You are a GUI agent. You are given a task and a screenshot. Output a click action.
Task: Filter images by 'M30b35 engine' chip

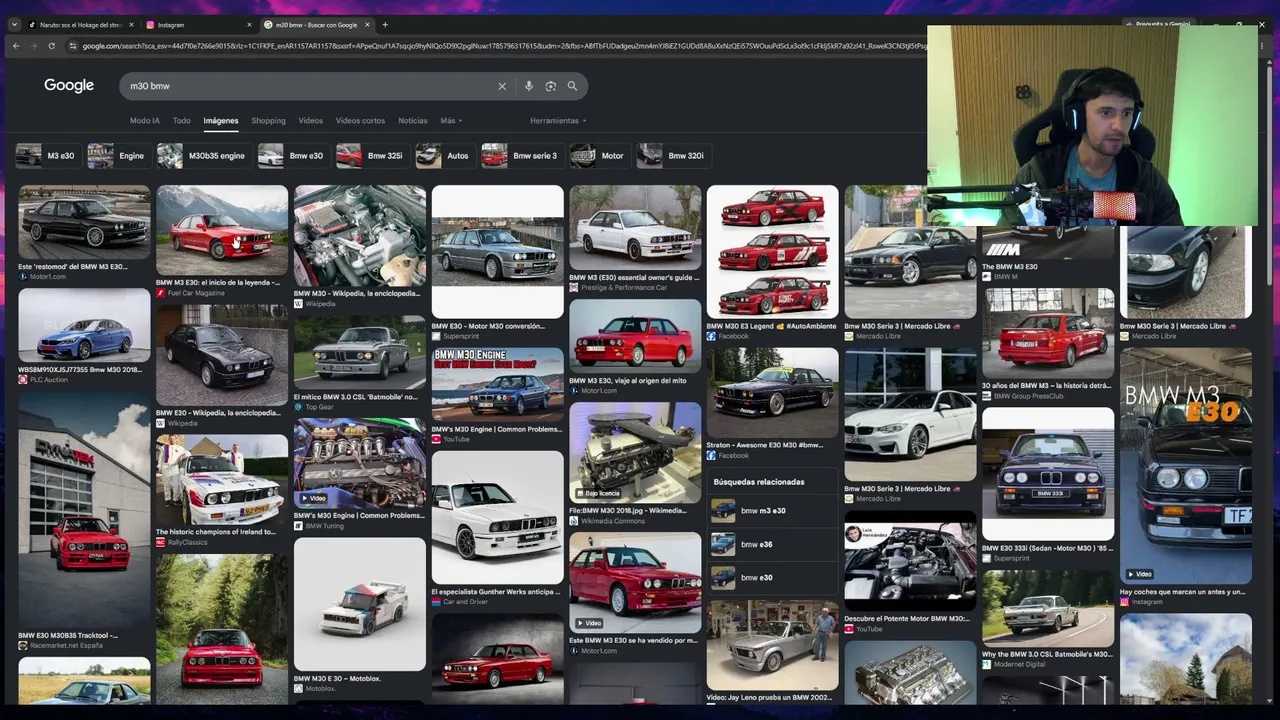click(202, 156)
